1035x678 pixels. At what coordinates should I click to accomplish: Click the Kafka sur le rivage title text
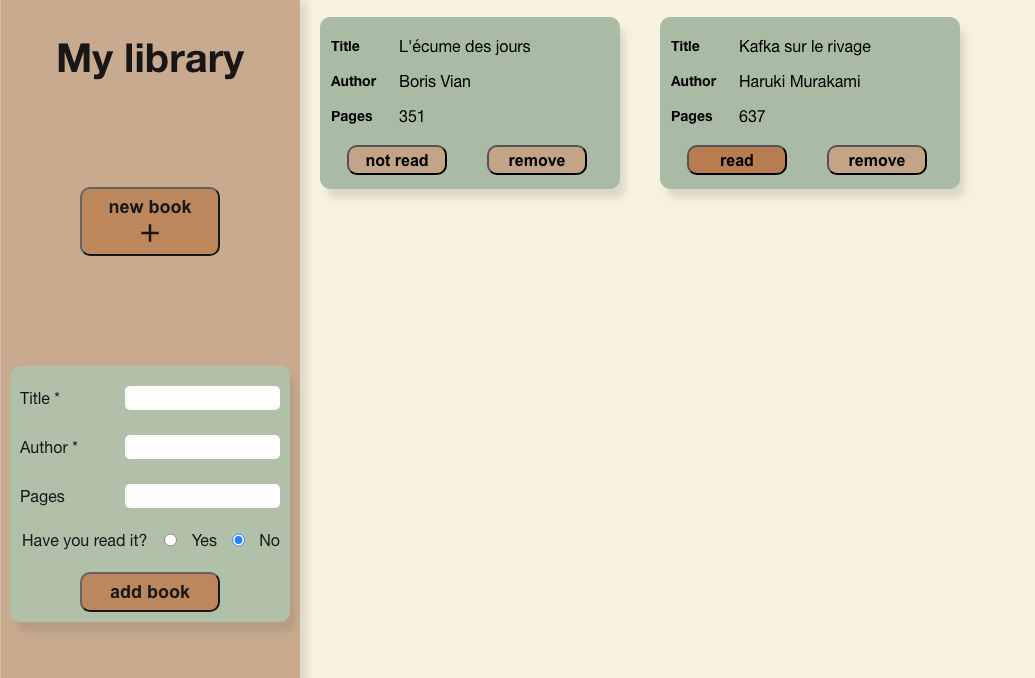pyautogui.click(x=804, y=46)
